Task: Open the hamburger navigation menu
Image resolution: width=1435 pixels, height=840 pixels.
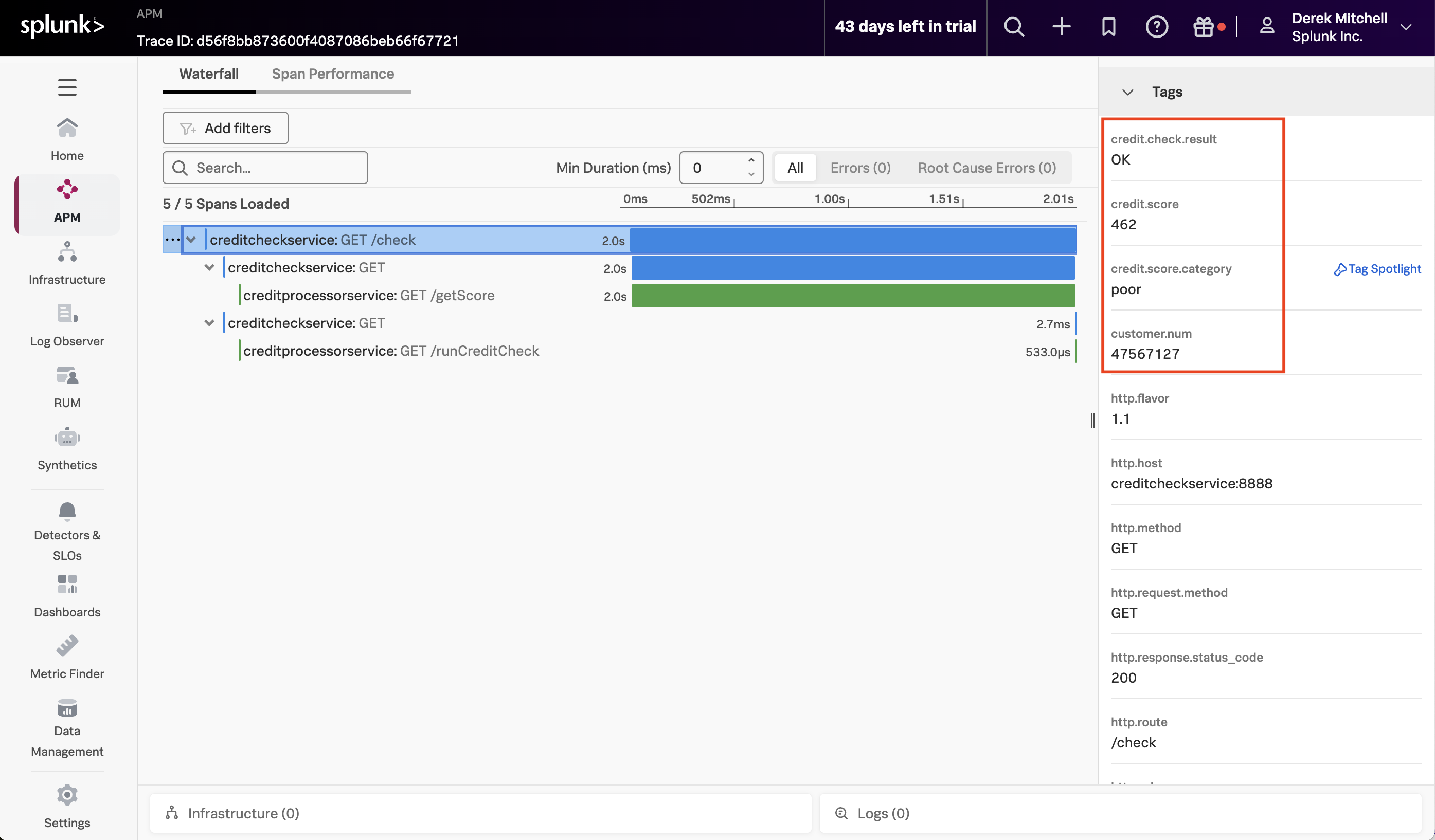Action: [67, 87]
